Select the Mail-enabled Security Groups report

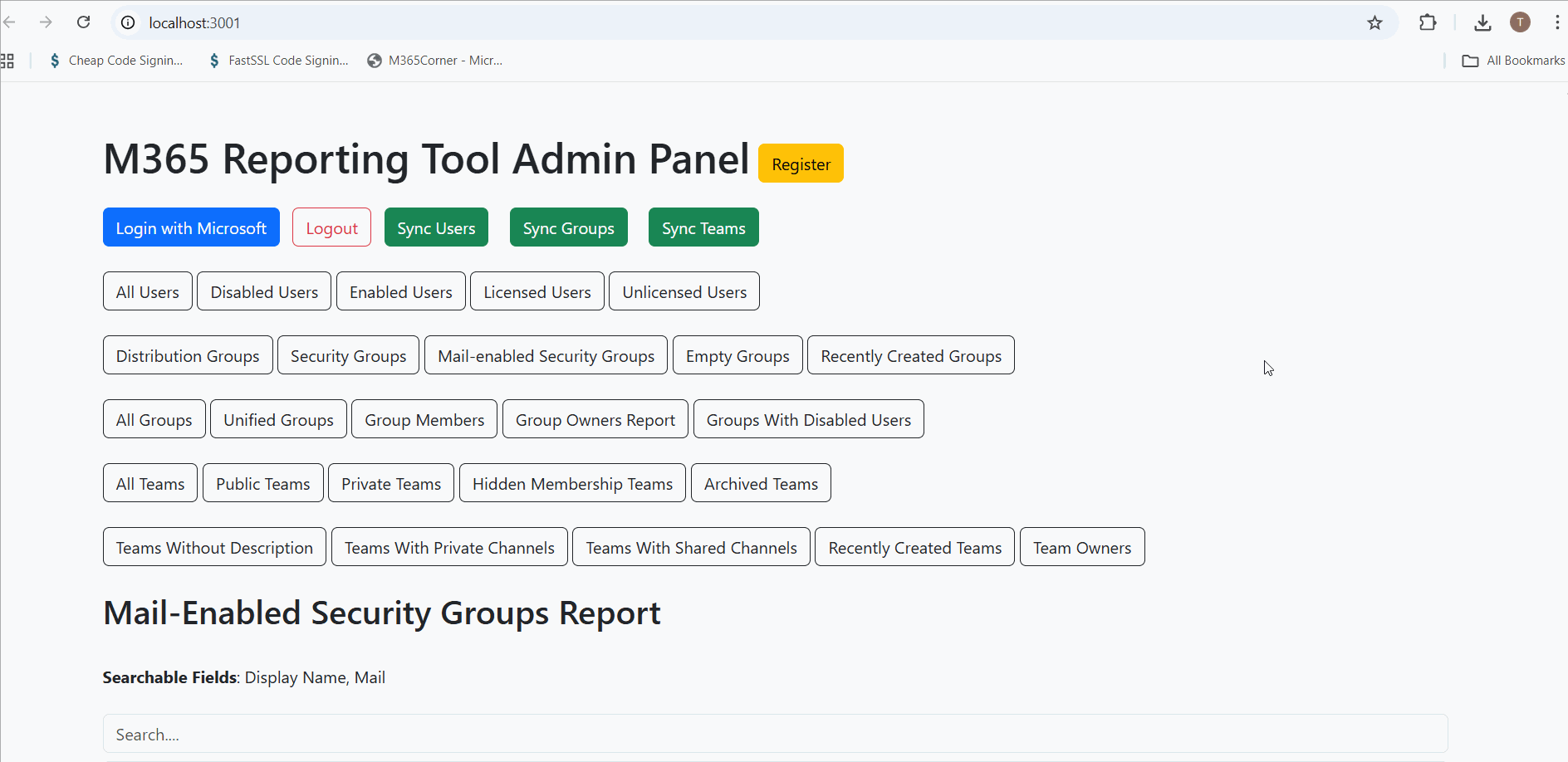[546, 355]
